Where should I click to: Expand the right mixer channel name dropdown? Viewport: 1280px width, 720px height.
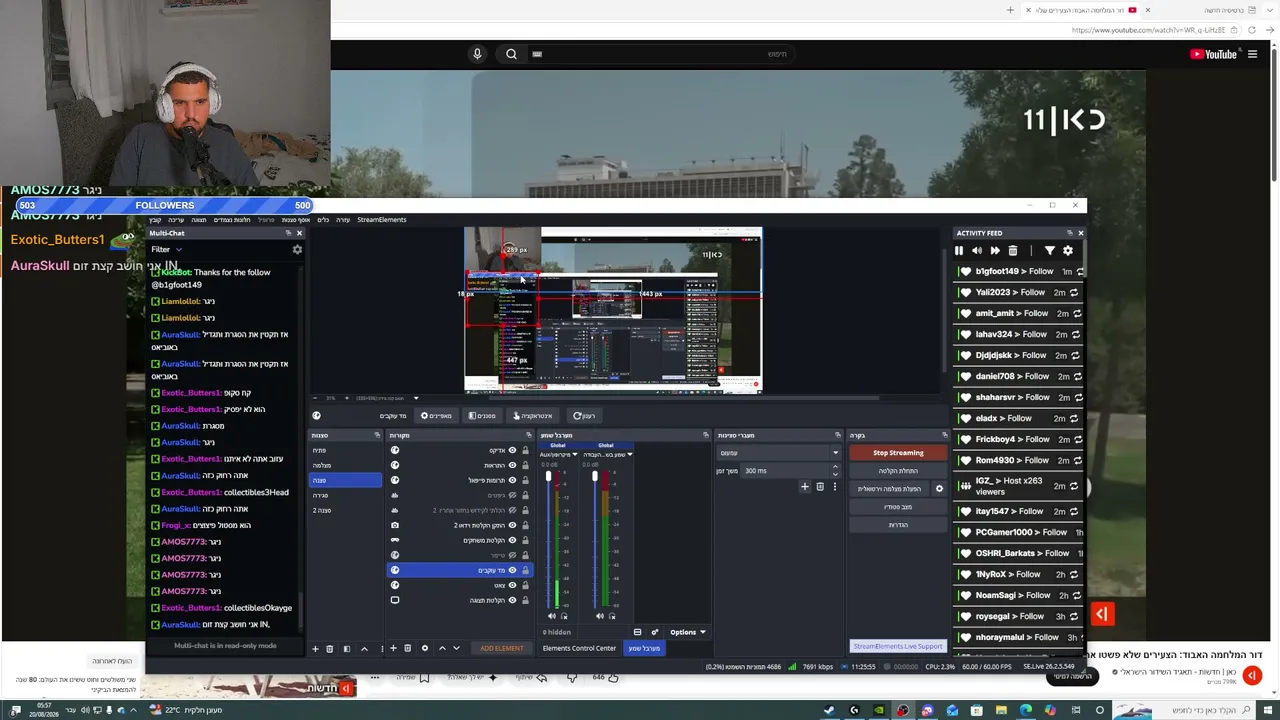pyautogui.click(x=629, y=455)
